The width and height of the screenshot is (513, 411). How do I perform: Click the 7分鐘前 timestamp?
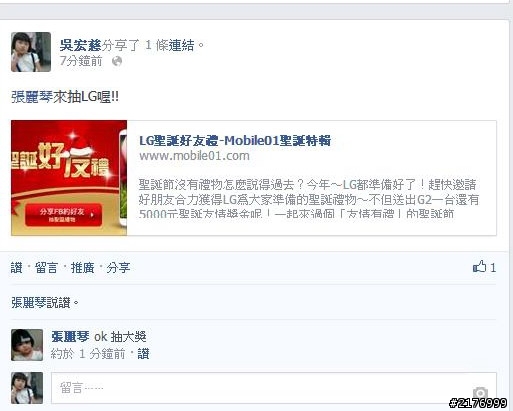(81, 61)
